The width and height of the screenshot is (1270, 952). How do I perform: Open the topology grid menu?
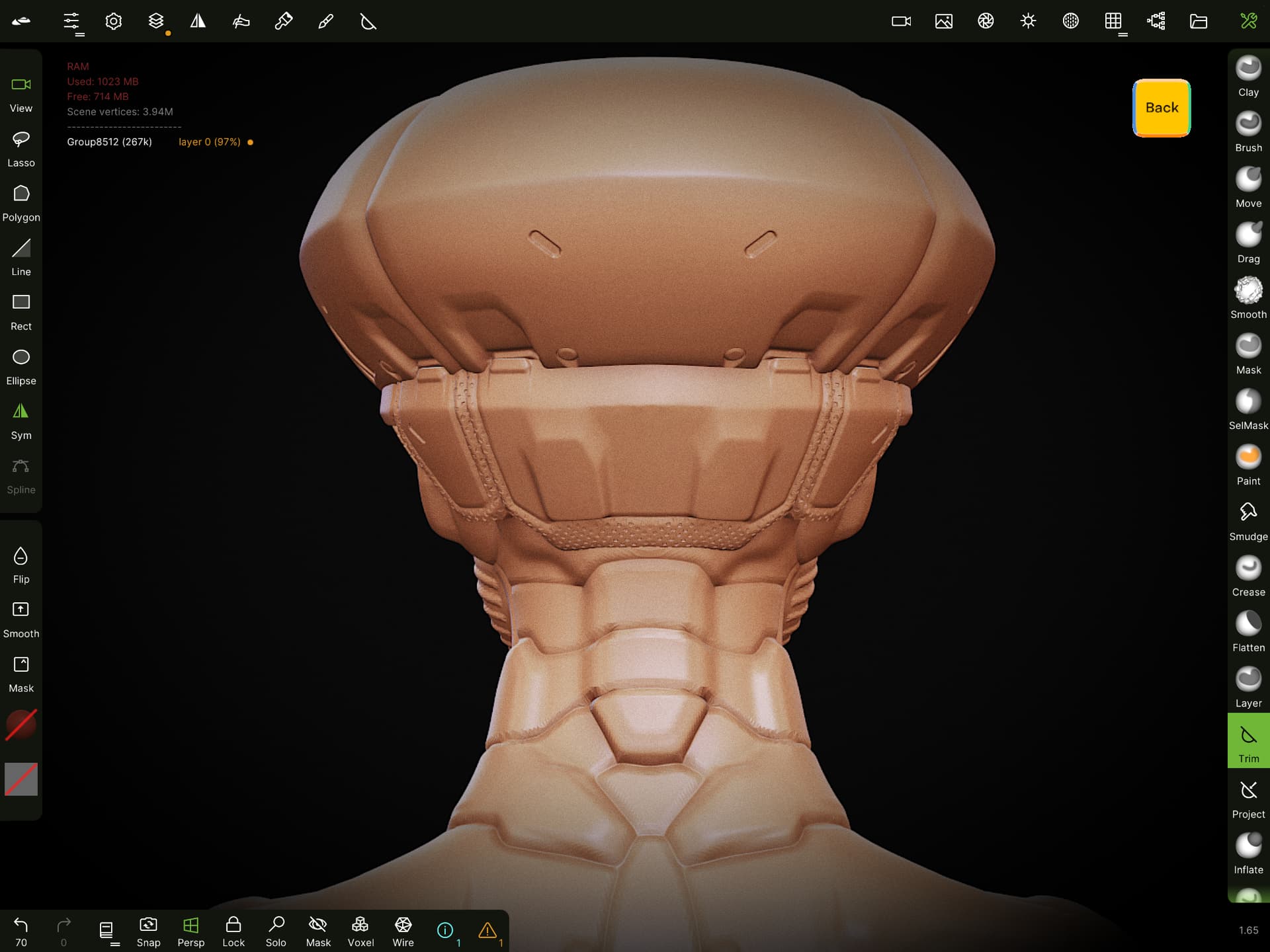[x=1113, y=21]
